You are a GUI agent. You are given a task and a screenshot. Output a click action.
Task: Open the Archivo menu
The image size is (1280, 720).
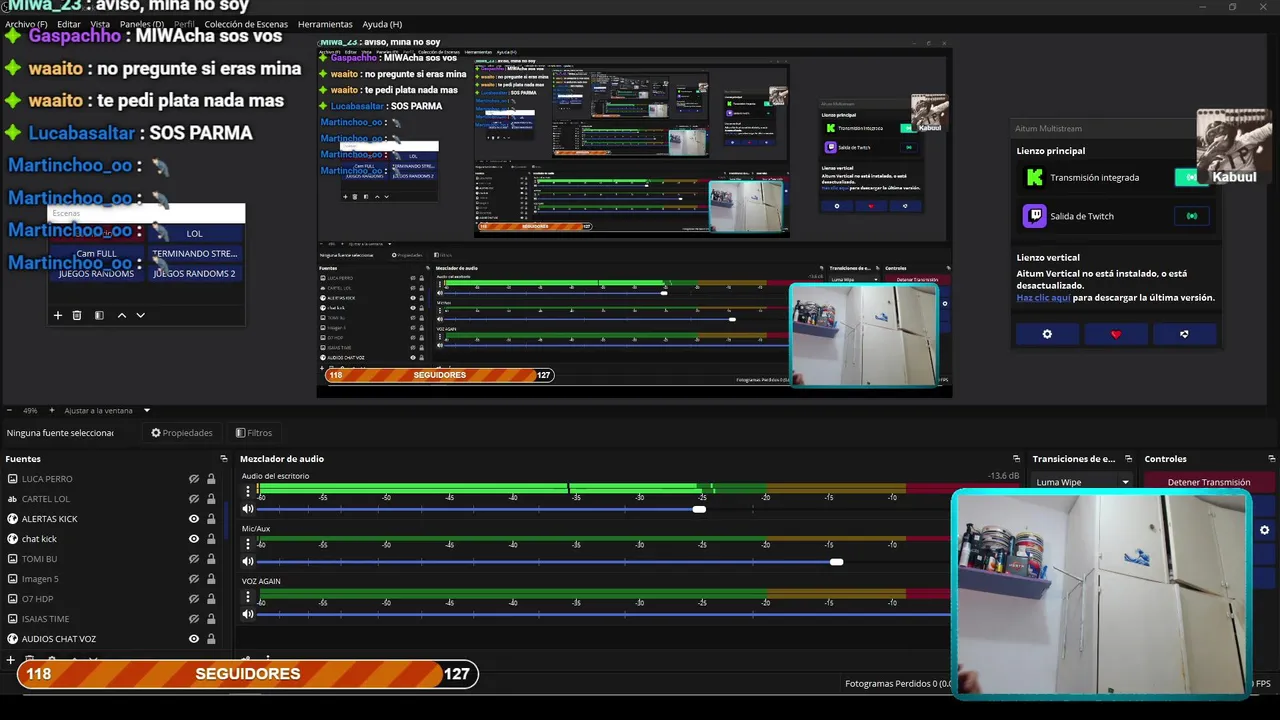(26, 24)
